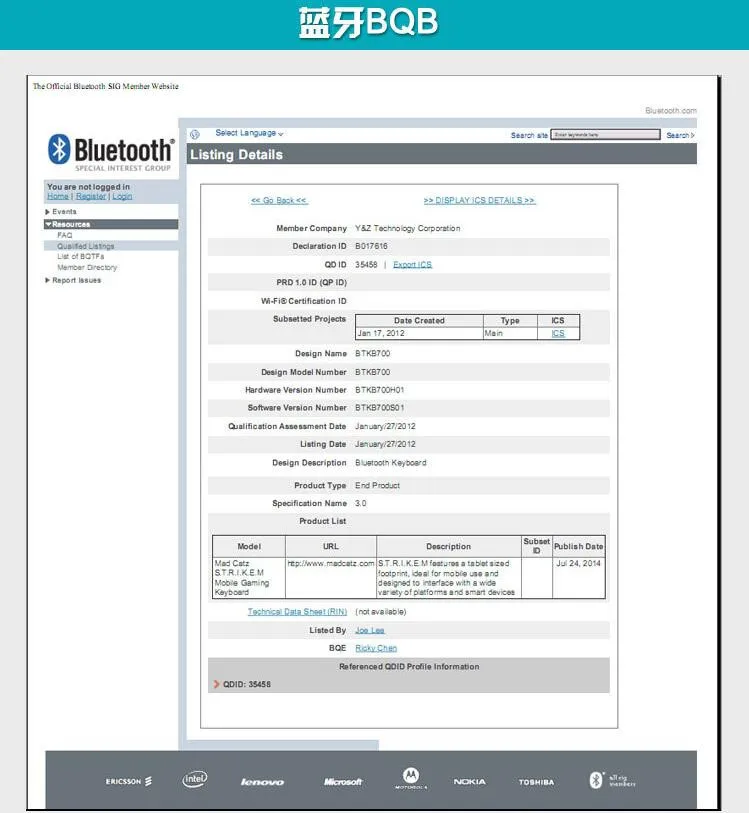Screen dimensions: 749x813
Task: Click the Bluetooth Keyboard description text
Action: (391, 463)
